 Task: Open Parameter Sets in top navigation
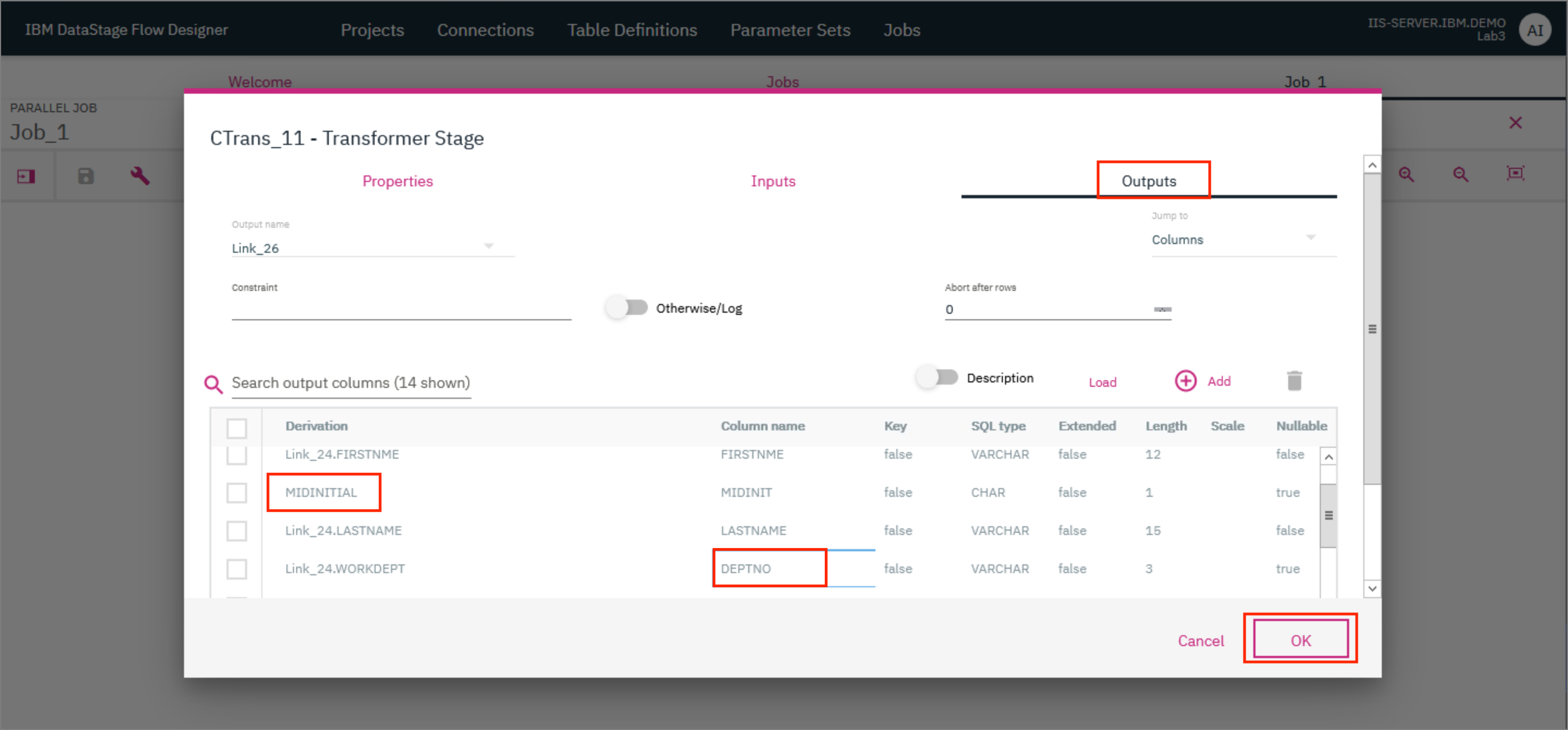click(x=790, y=30)
